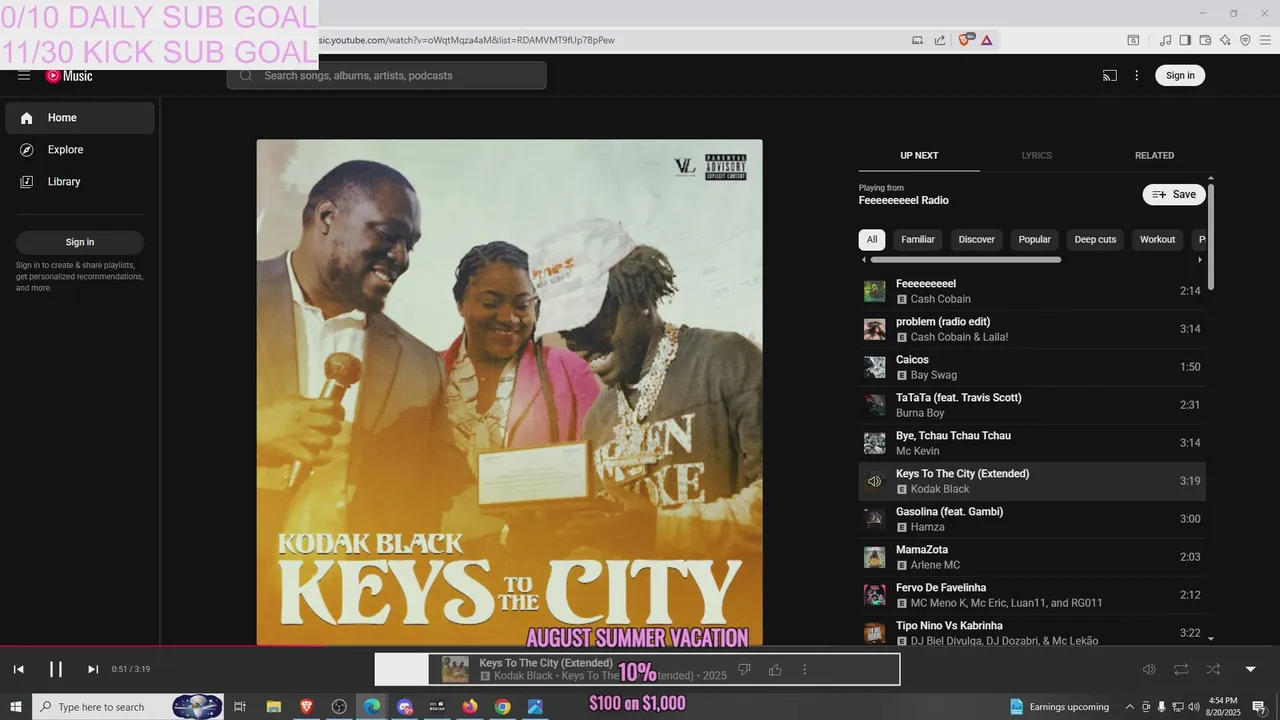Play Fervo De Favelinha from queue
Screen dimensions: 1280x720
[1032, 595]
